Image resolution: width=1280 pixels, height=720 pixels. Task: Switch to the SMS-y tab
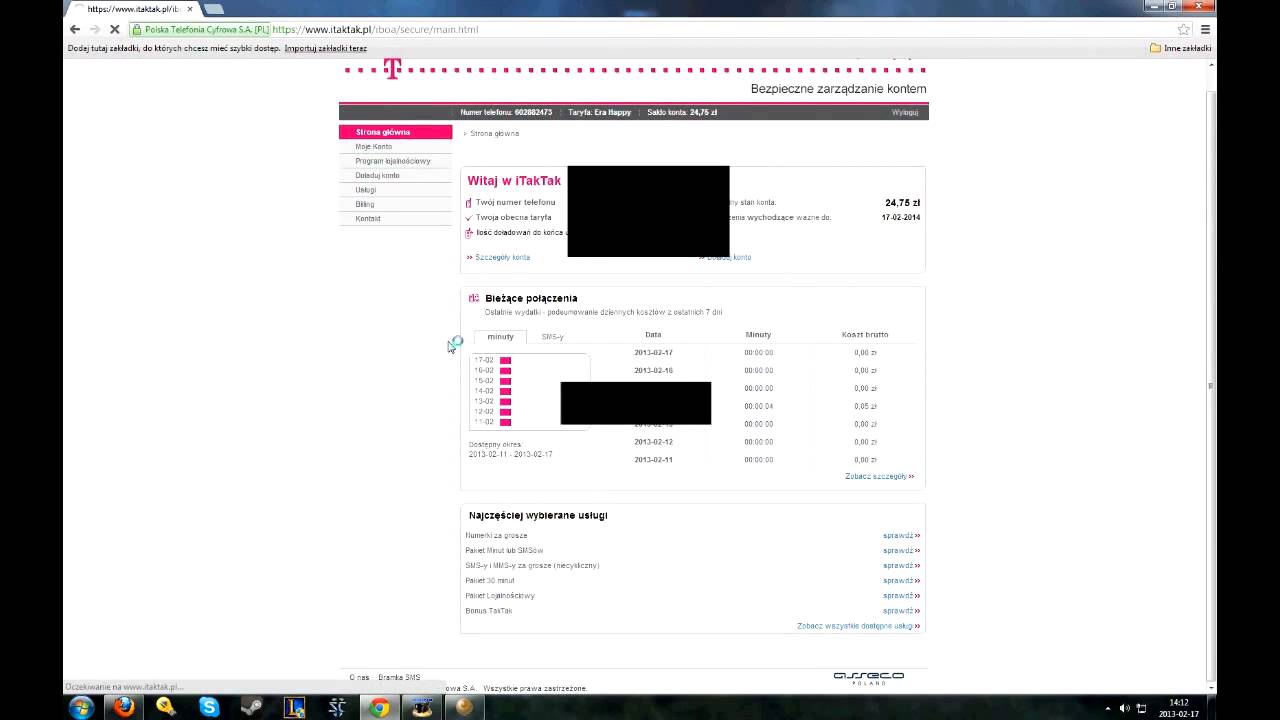coord(552,337)
